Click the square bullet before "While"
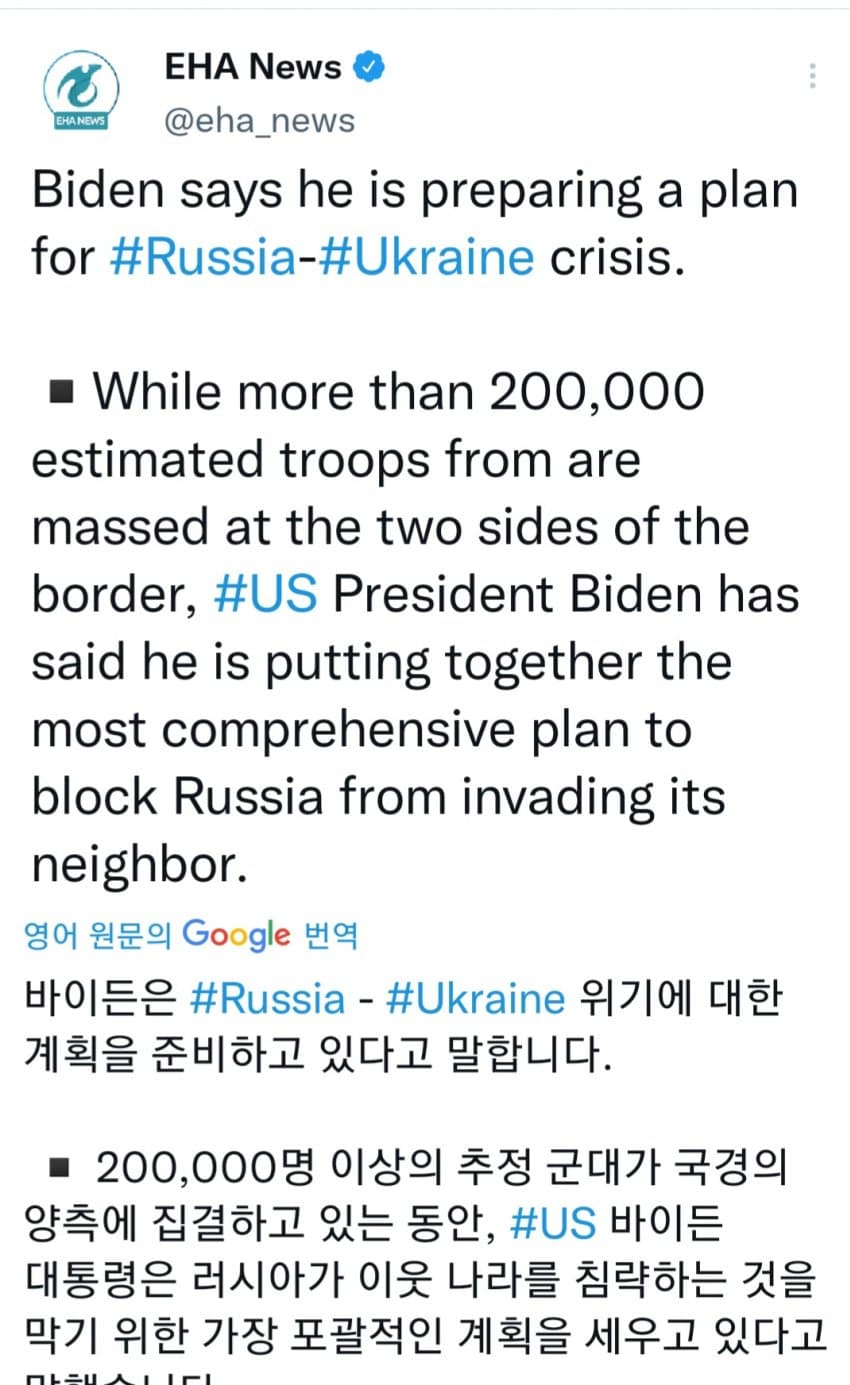850x1385 pixels. pos(62,393)
